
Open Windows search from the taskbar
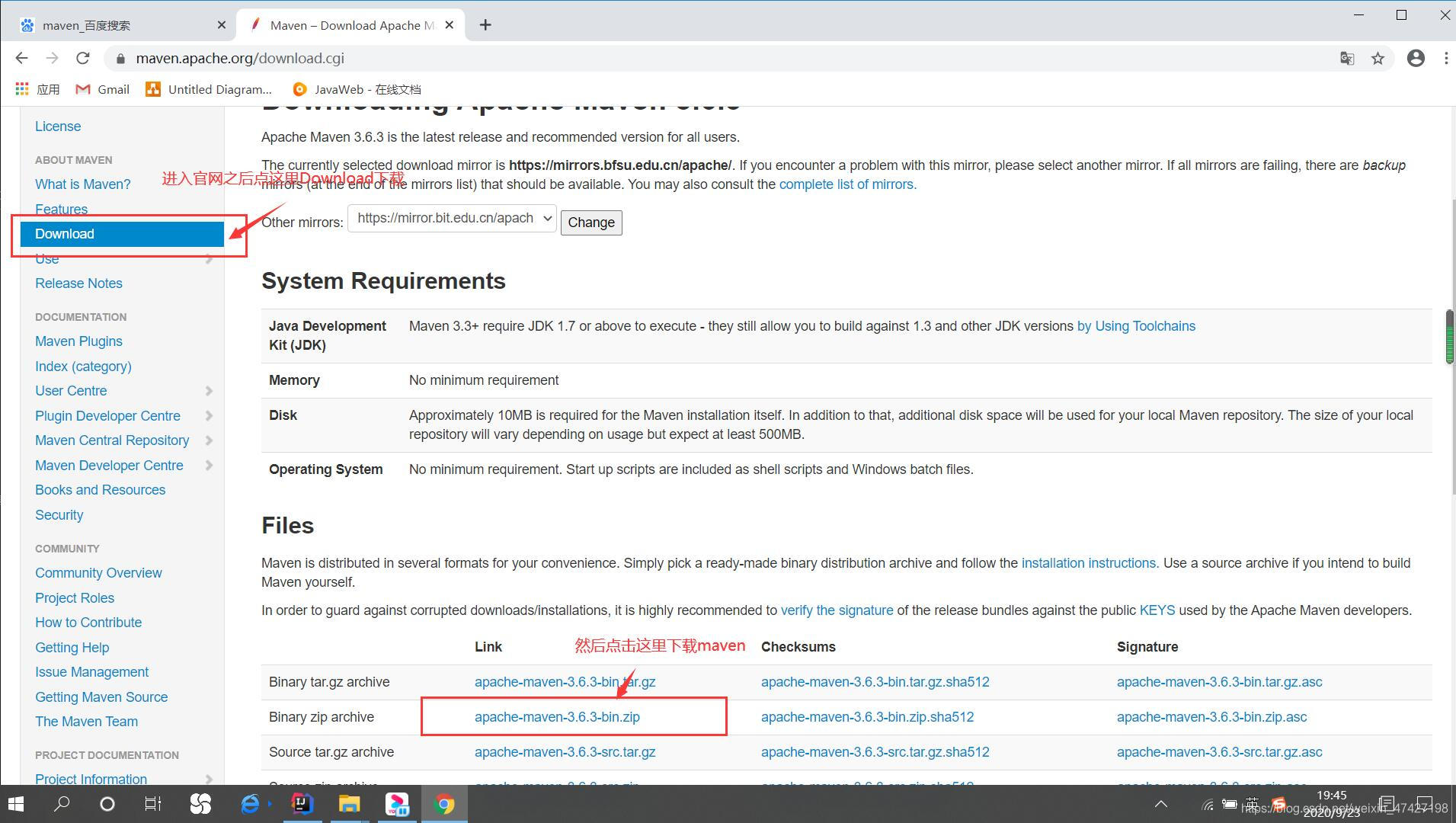click(x=62, y=804)
